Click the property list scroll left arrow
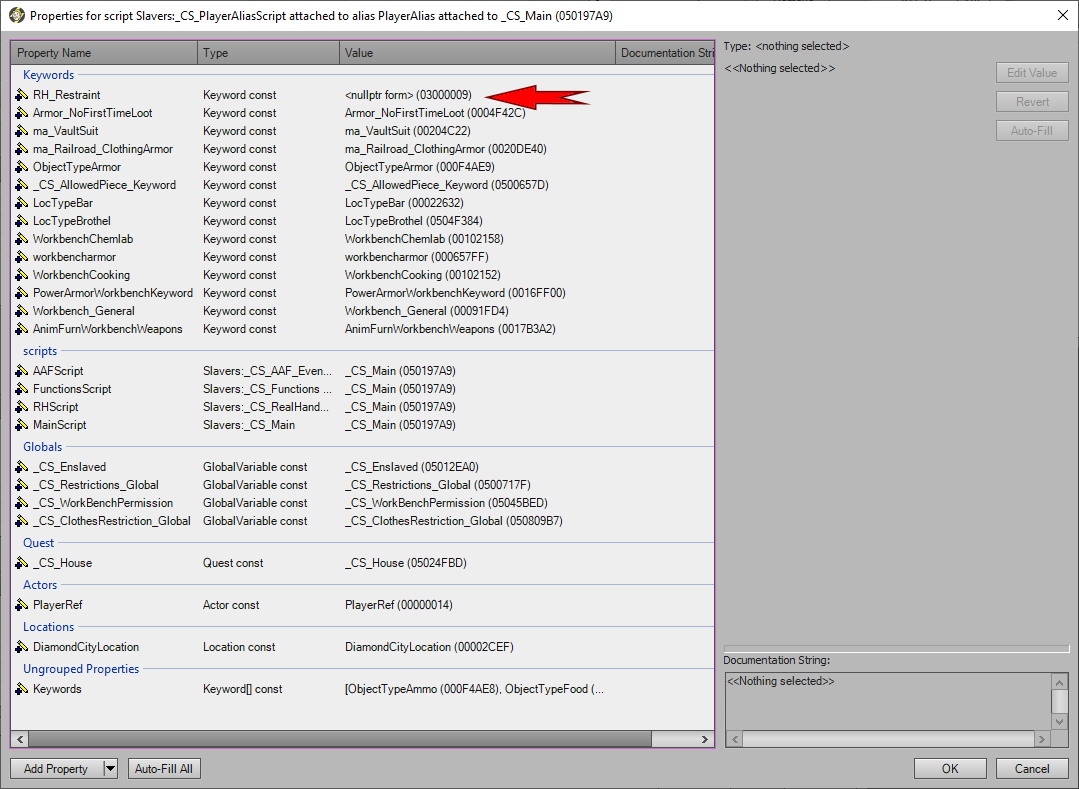 [20, 739]
